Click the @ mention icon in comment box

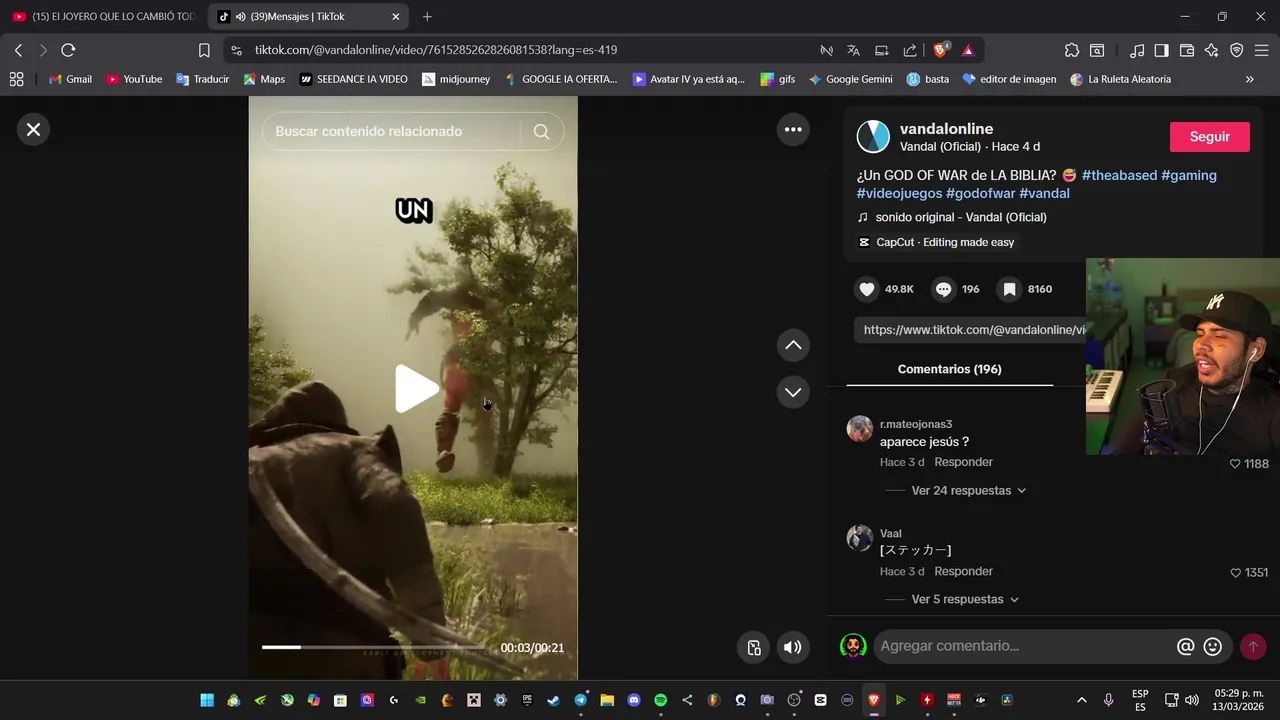1186,647
